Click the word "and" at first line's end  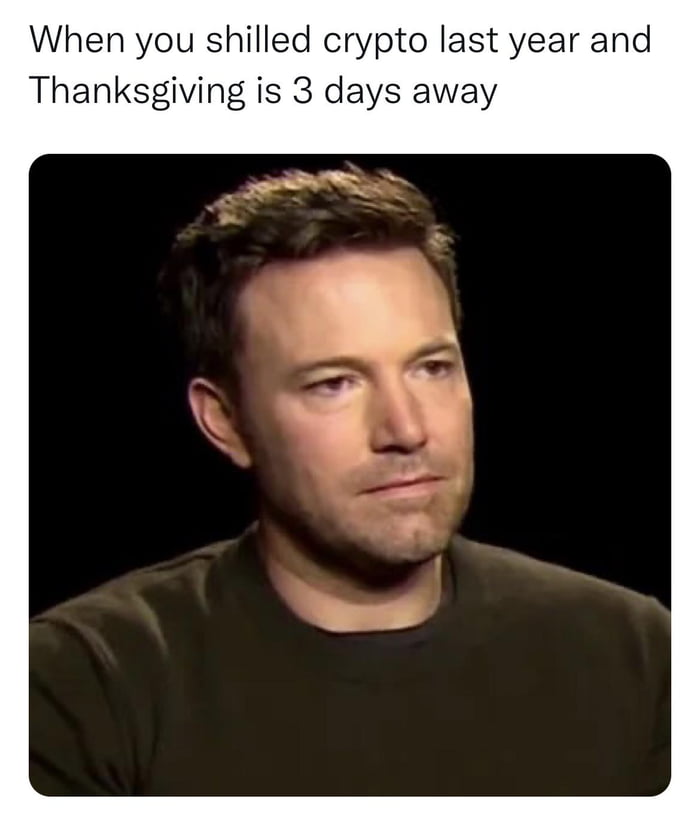point(620,40)
